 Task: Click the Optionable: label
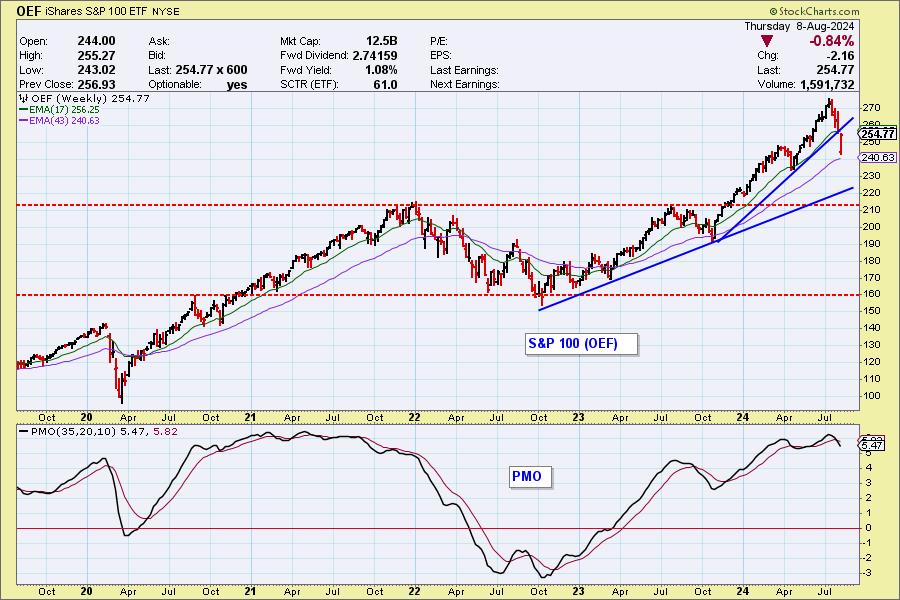click(x=175, y=84)
